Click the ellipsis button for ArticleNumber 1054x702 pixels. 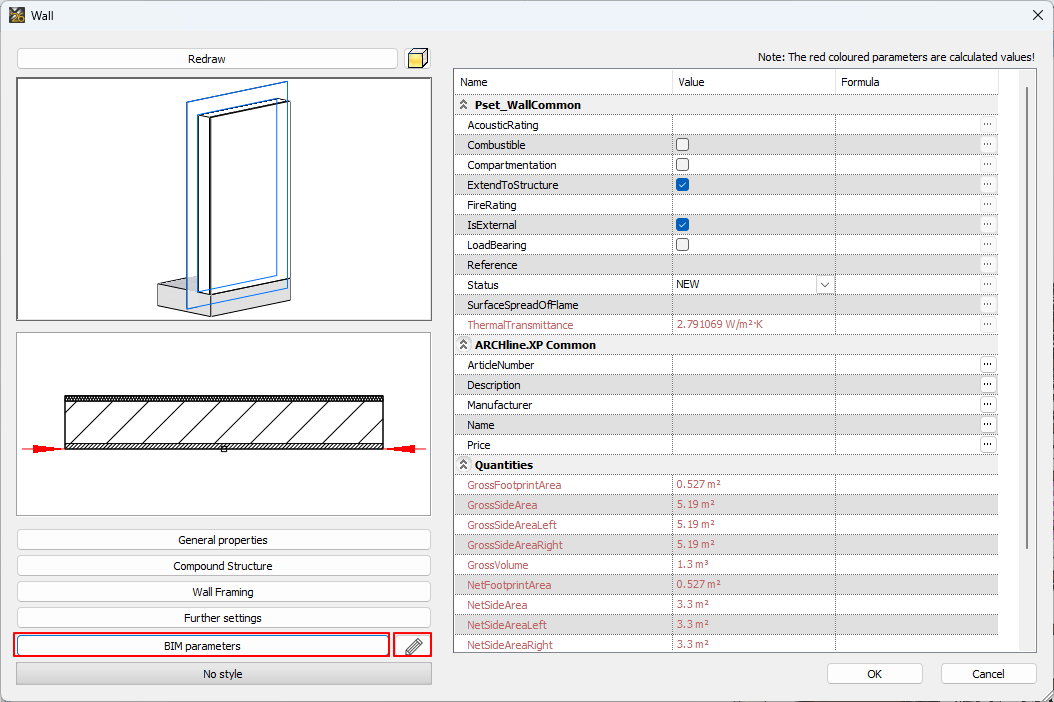[x=987, y=365]
